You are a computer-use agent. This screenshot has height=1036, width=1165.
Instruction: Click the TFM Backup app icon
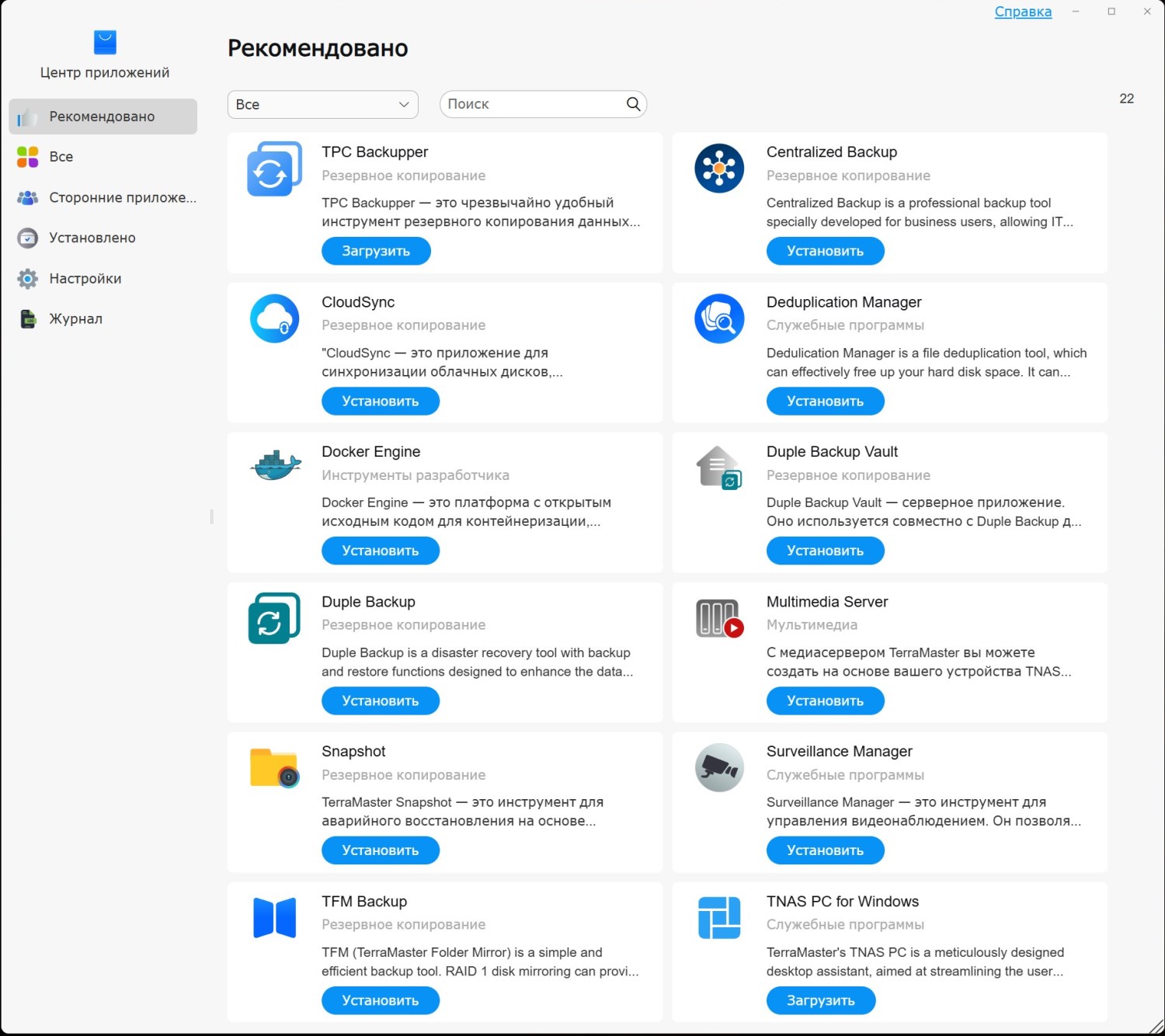point(275,917)
